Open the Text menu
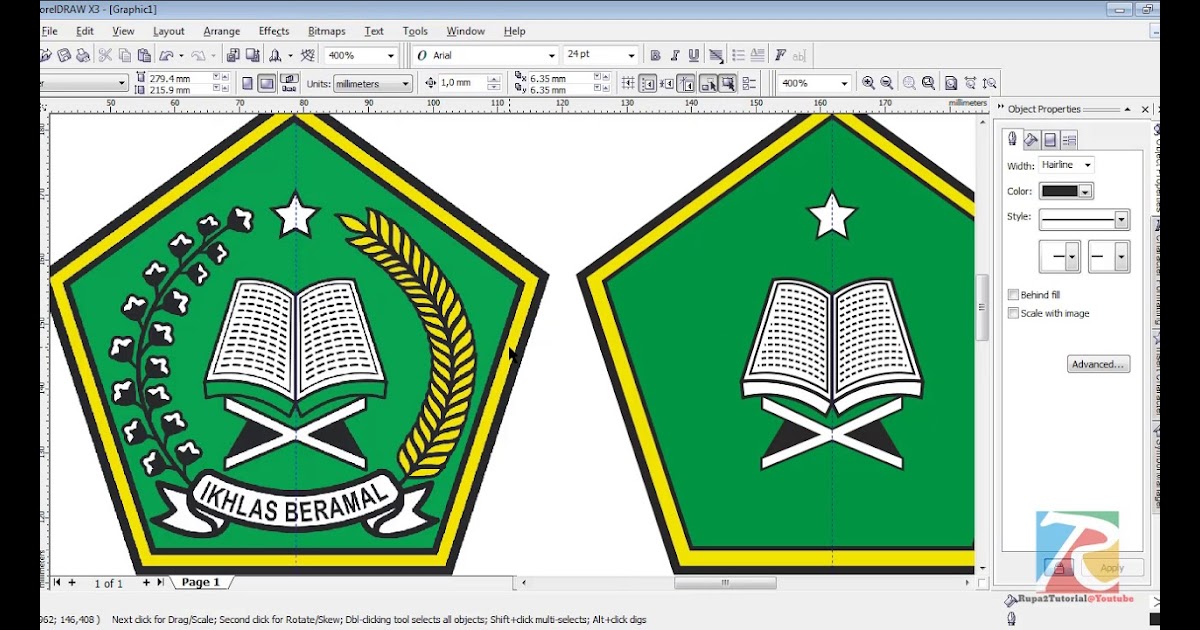 point(374,31)
